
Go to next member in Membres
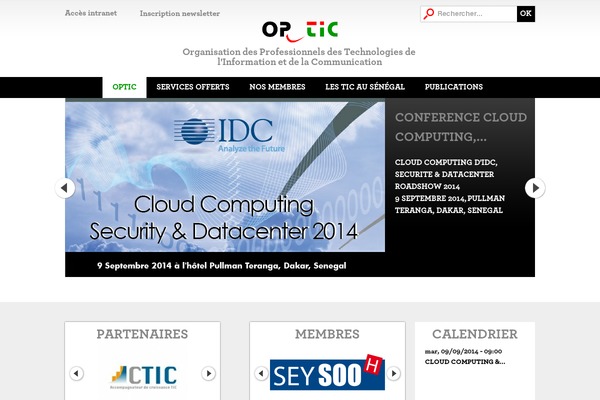(x=394, y=373)
